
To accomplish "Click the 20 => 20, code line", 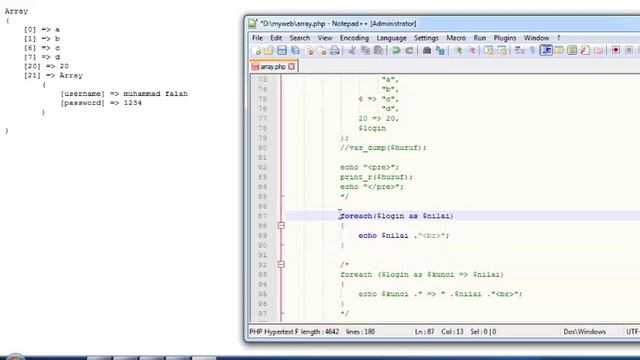I will [x=378, y=118].
